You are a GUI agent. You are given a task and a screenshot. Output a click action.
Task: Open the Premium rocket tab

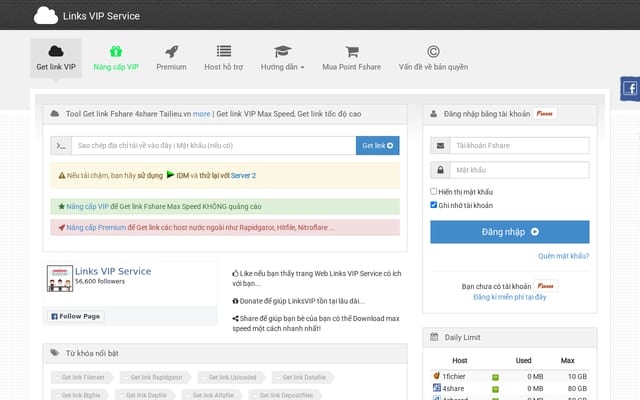pyautogui.click(x=171, y=58)
